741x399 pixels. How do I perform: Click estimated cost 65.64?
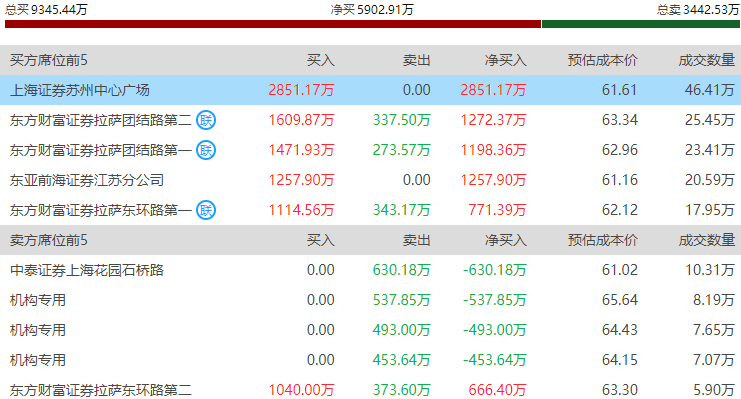pyautogui.click(x=620, y=300)
